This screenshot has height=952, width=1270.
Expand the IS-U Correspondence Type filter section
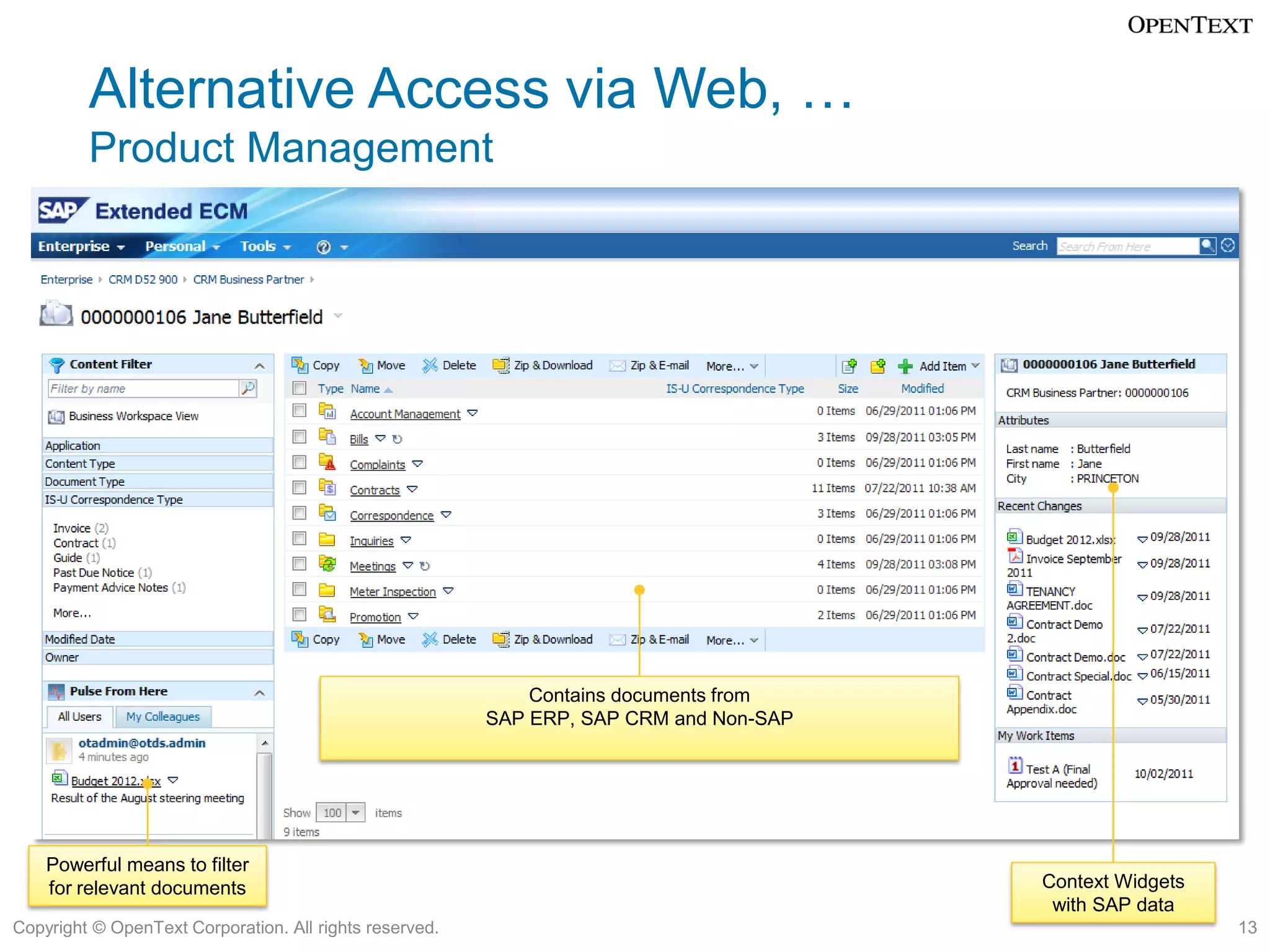158,500
